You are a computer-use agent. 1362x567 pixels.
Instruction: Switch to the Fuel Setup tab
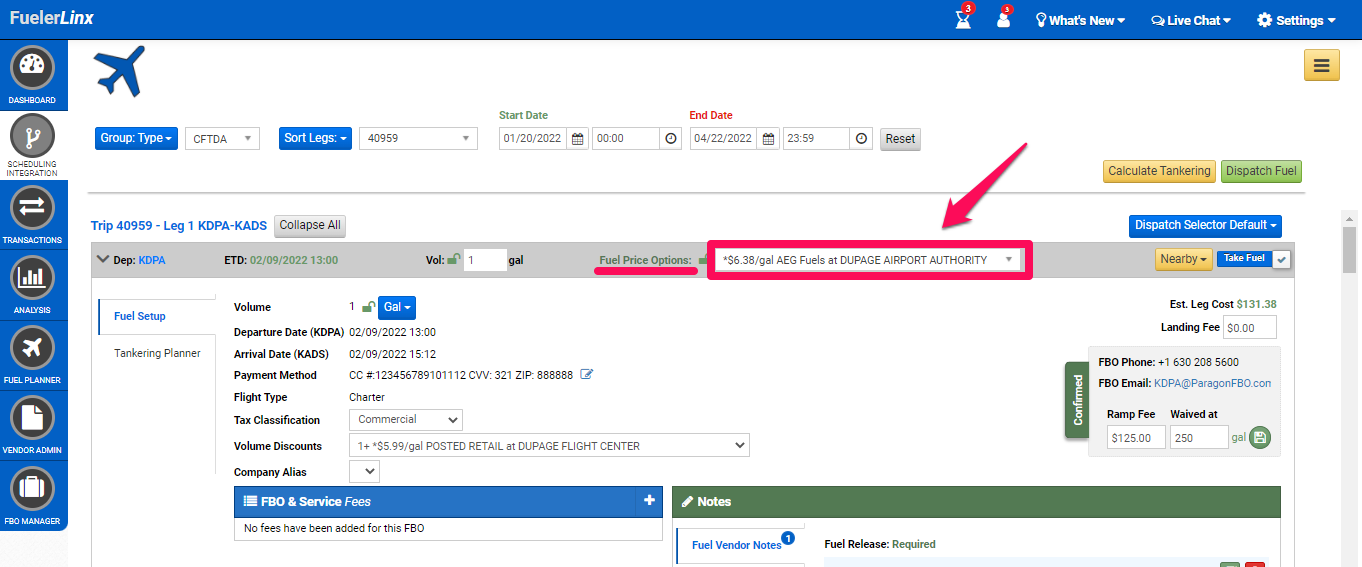(157, 316)
